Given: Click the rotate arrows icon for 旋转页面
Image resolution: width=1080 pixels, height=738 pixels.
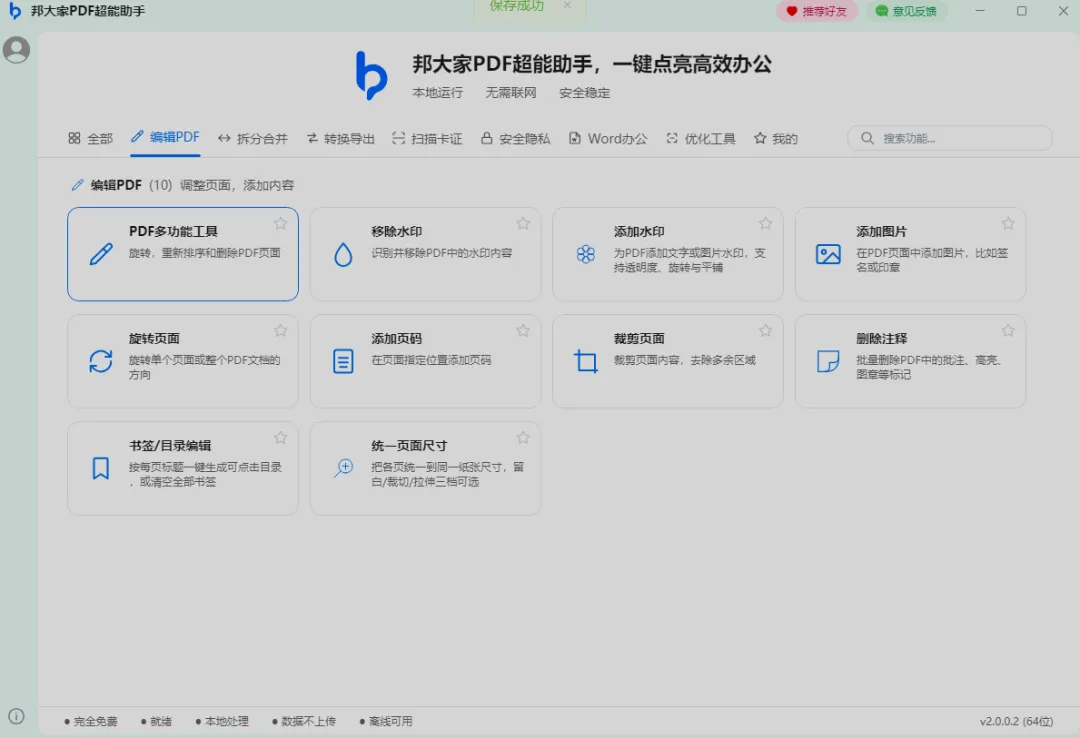Looking at the screenshot, I should 101,361.
